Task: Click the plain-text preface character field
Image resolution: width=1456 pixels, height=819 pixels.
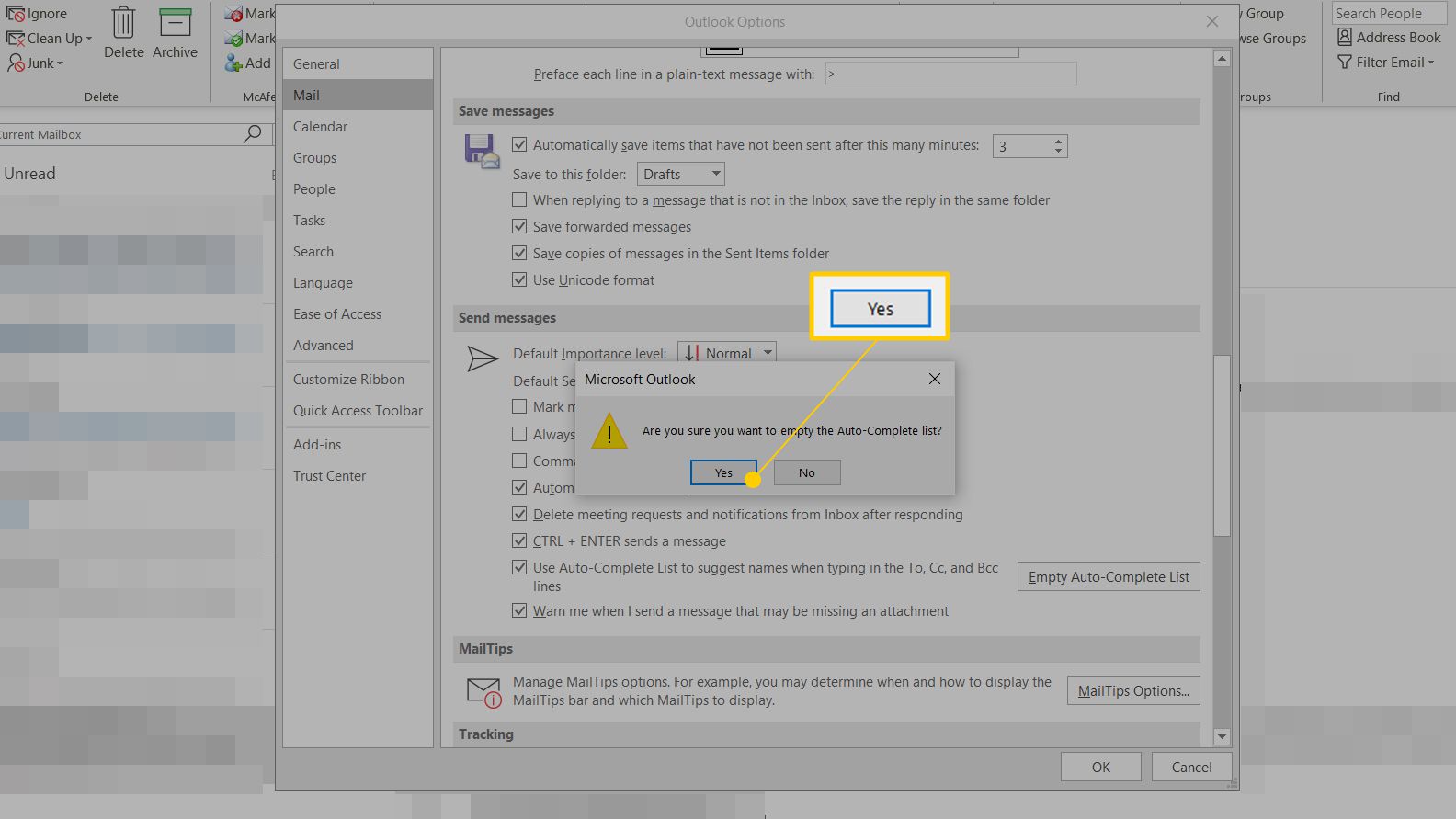Action: [950, 74]
